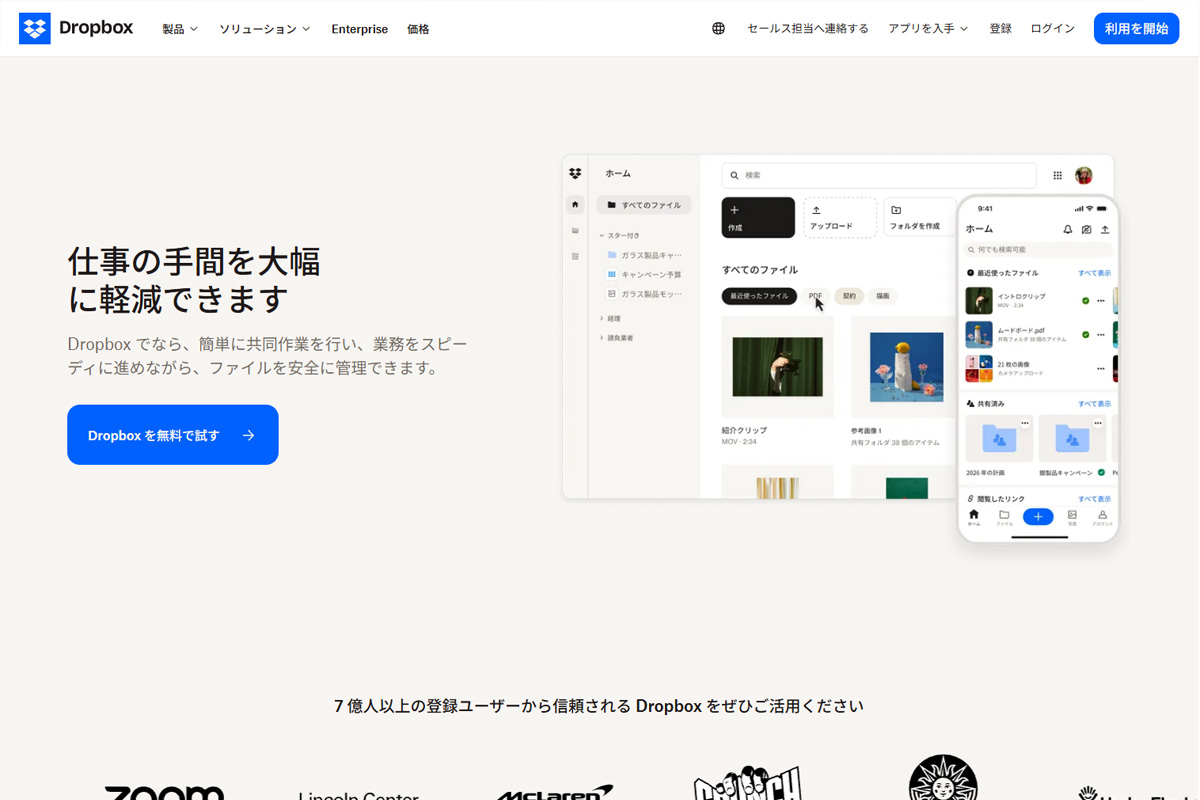Click the Zoom customer logo
1200x800 pixels.
164,793
